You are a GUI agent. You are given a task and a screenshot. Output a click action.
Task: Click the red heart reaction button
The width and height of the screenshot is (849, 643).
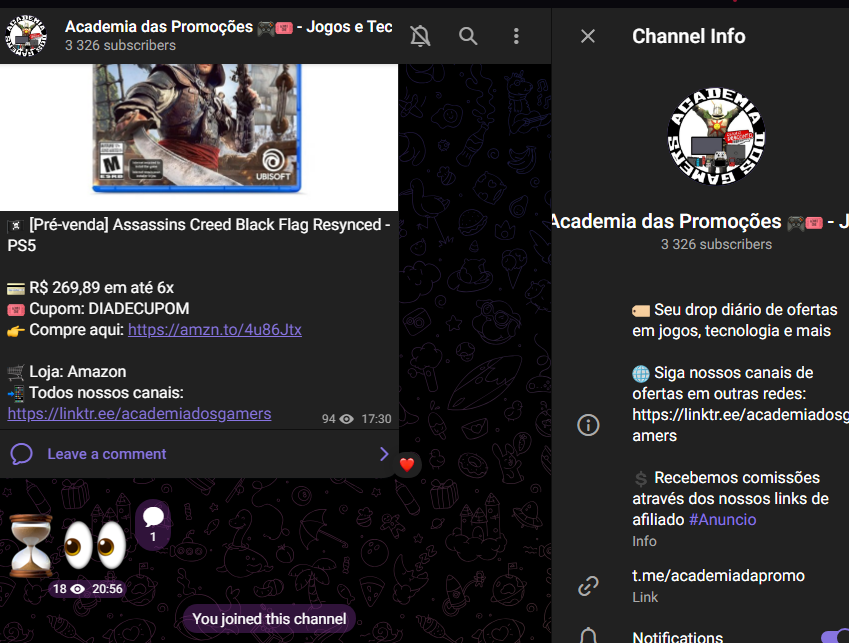click(x=407, y=464)
